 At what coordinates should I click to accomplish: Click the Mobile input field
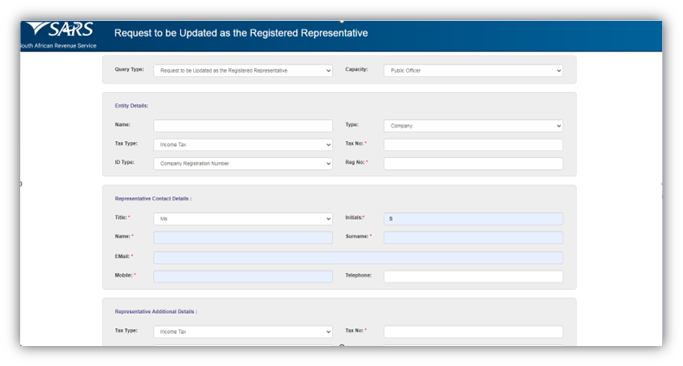point(243,276)
